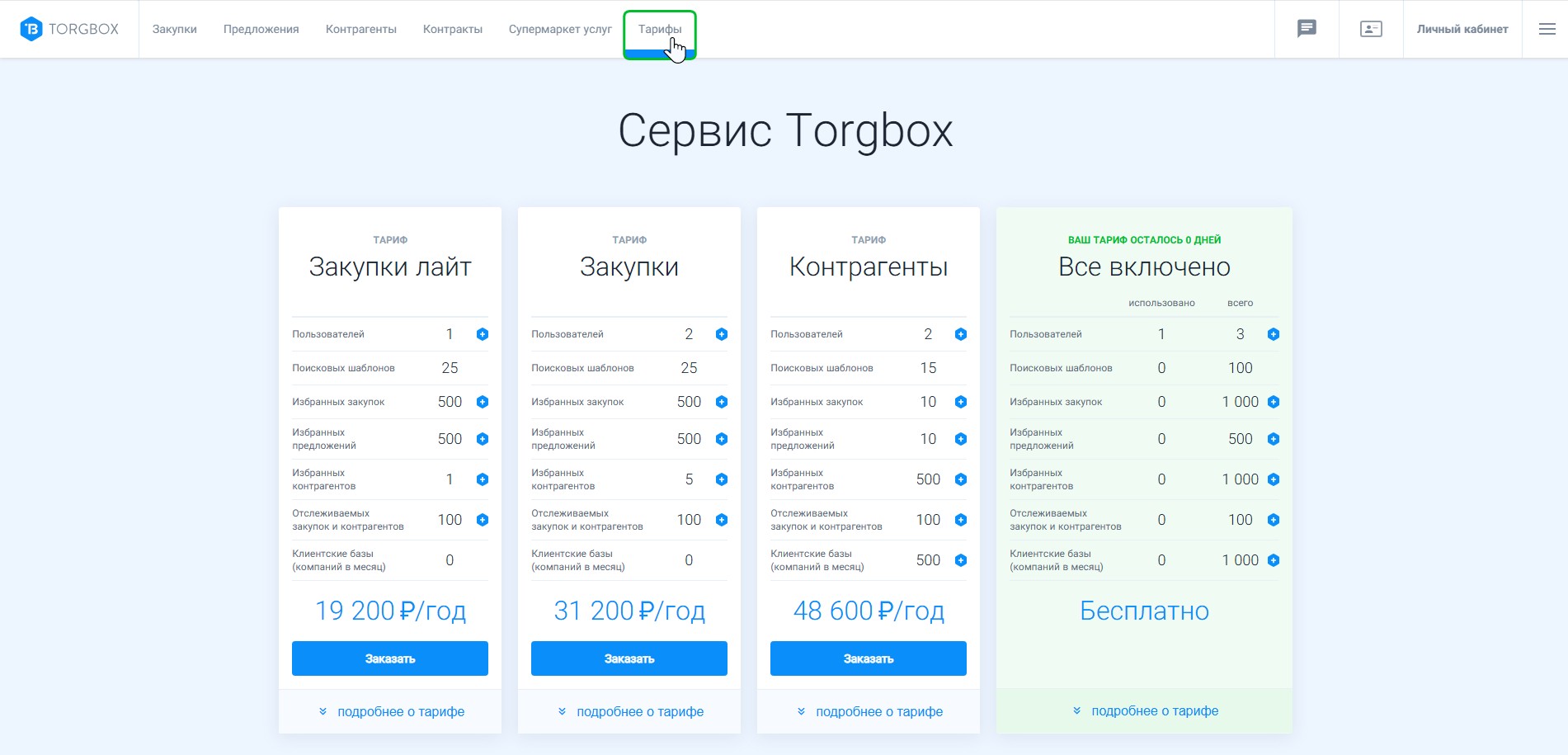Open the hamburger menu icon
Image resolution: width=1568 pixels, height=755 pixels.
coord(1547,29)
